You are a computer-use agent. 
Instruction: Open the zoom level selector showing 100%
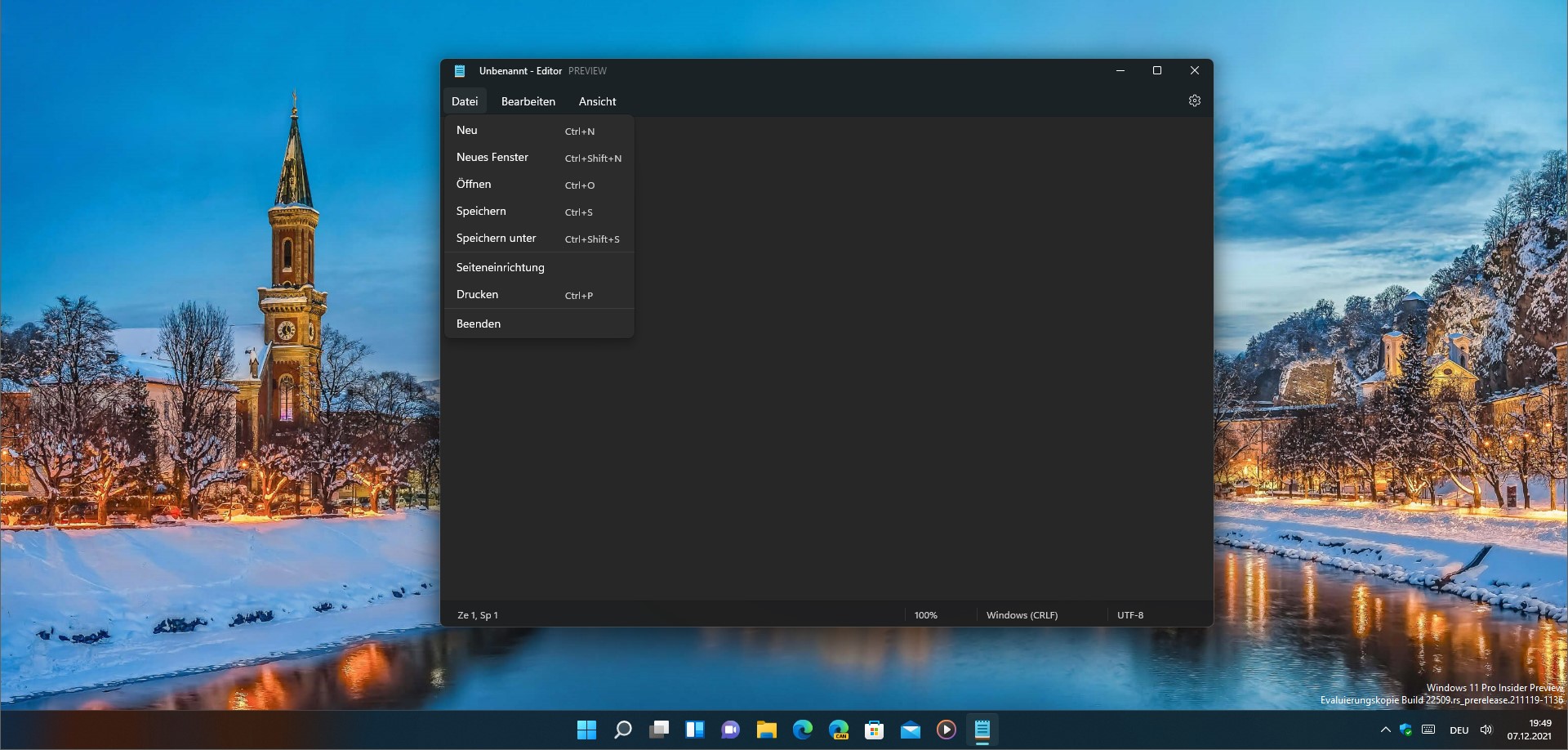(x=925, y=614)
